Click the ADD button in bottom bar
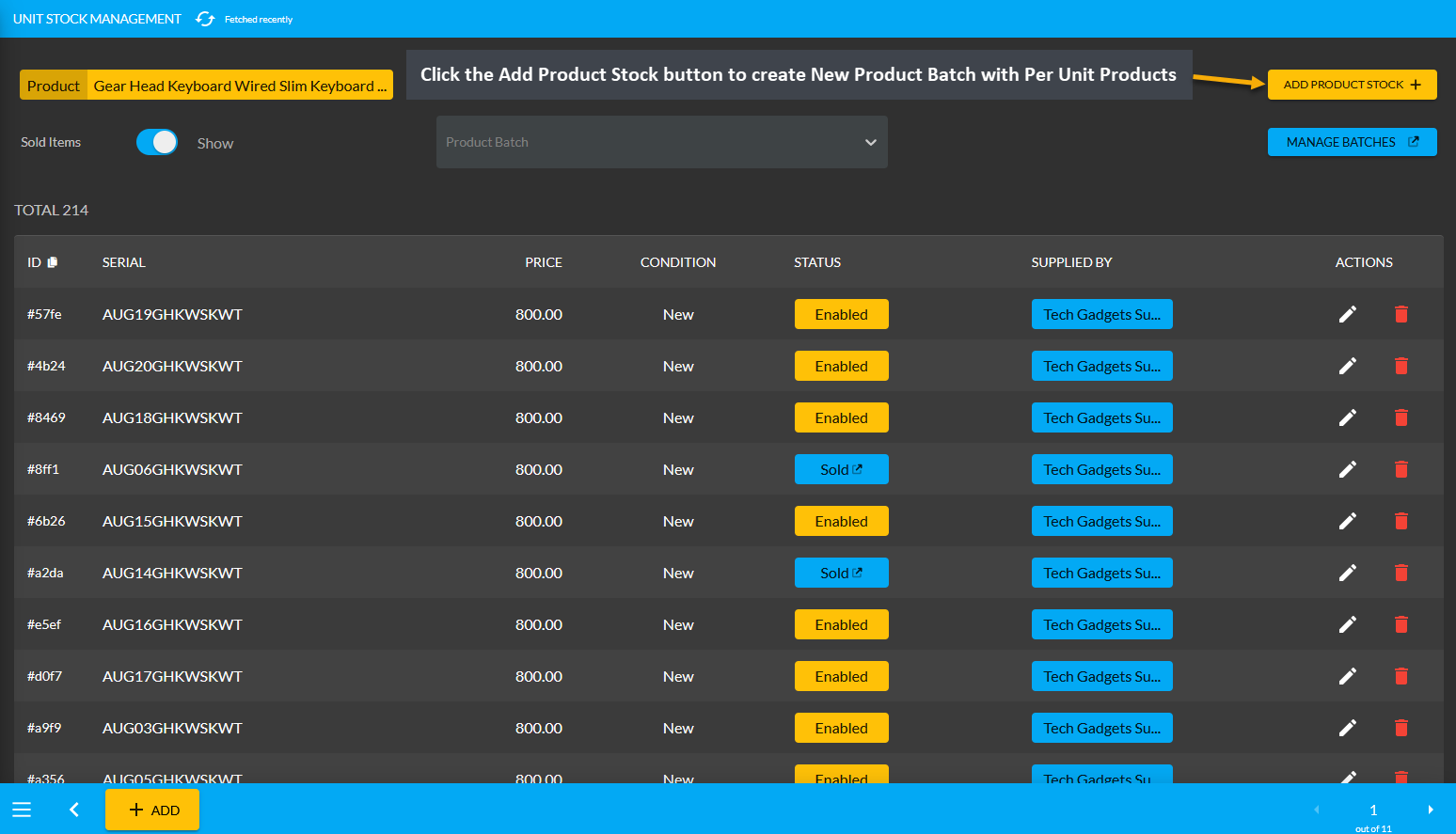This screenshot has width=1456, height=834. (x=152, y=810)
